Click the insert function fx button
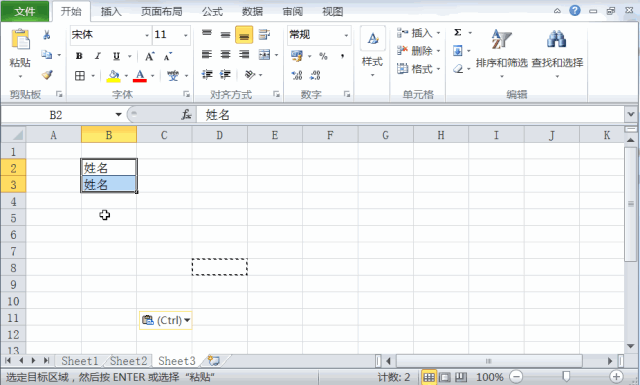The image size is (640, 385). 187,115
